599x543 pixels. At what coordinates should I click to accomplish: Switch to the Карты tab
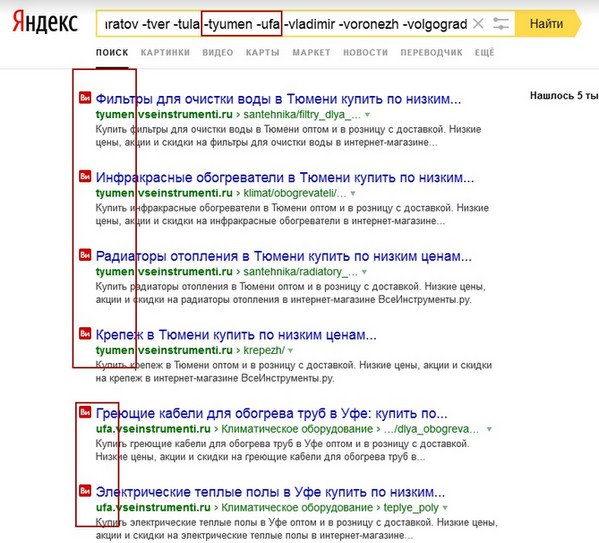tap(262, 53)
